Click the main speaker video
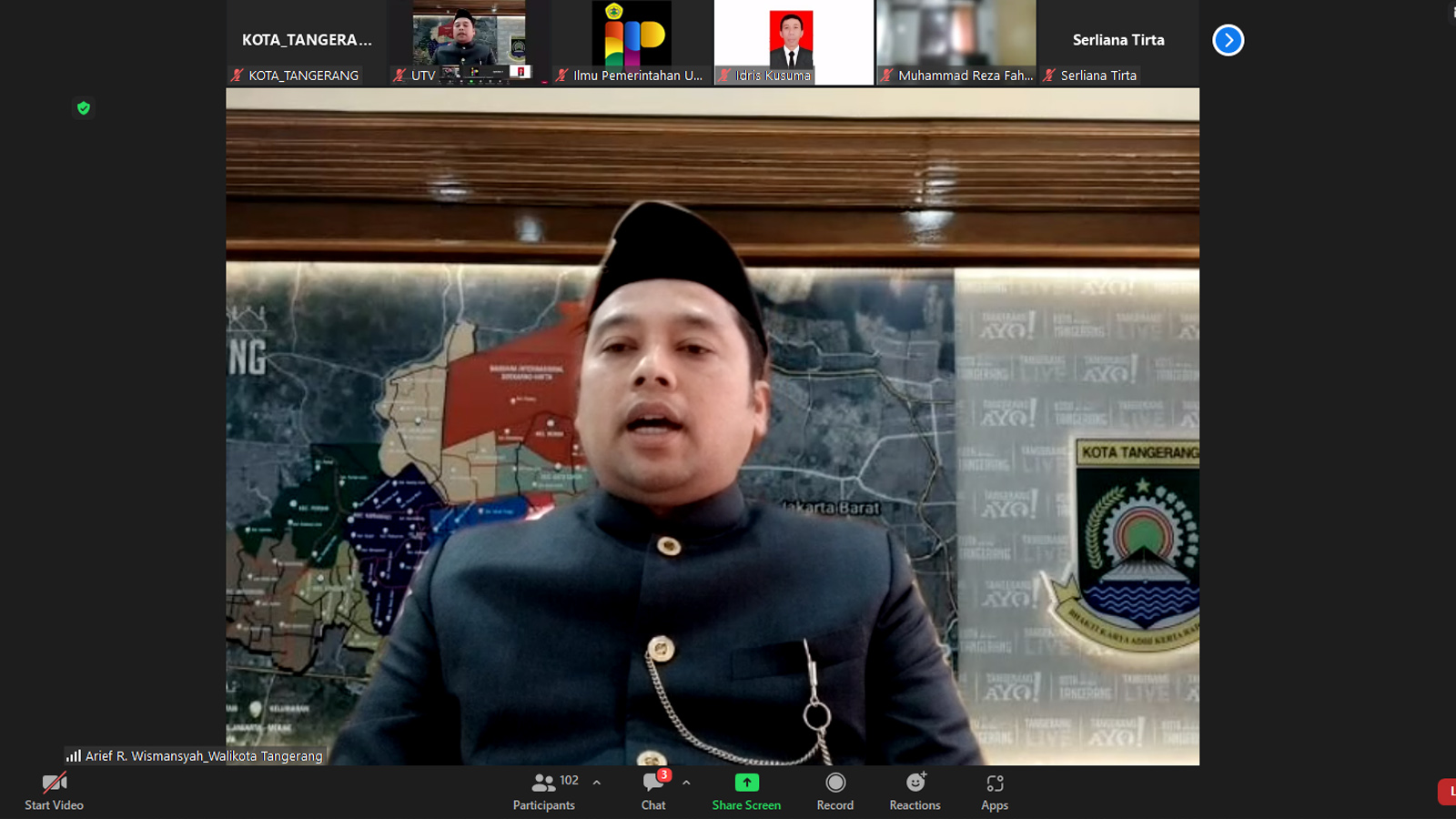This screenshot has width=1456, height=819. pyautogui.click(x=712, y=426)
